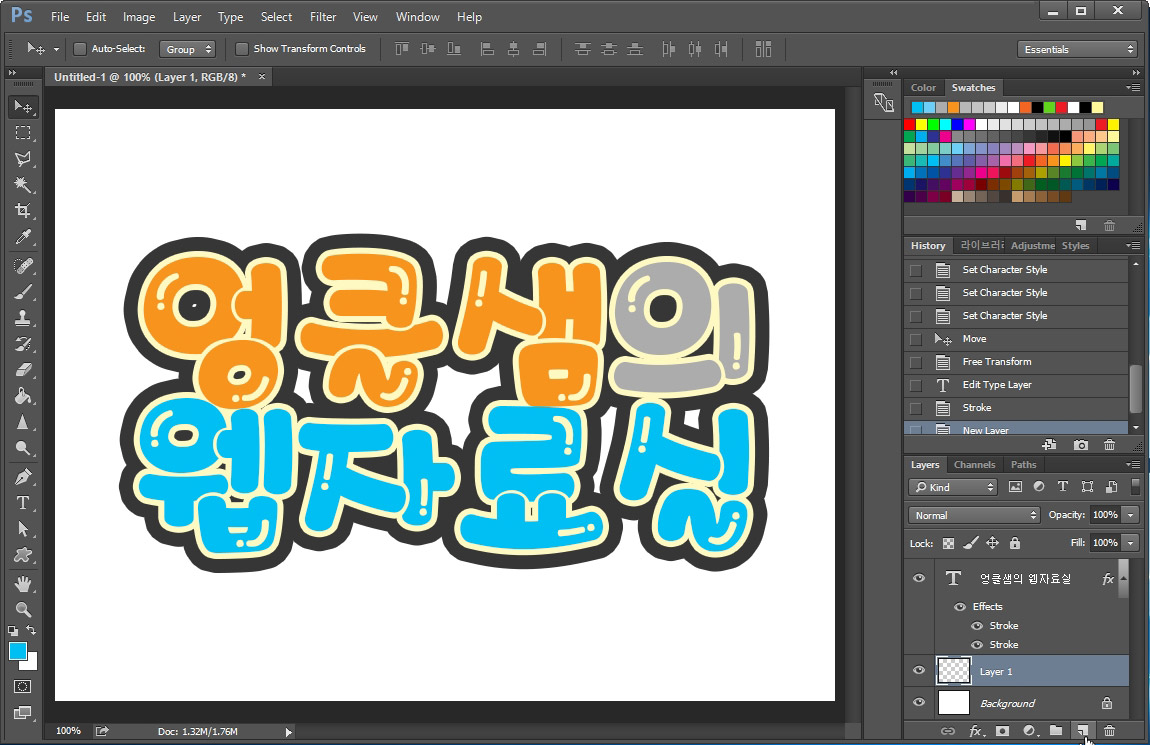Toggle lock all padlock icon
The height and width of the screenshot is (745, 1150).
[x=1014, y=543]
